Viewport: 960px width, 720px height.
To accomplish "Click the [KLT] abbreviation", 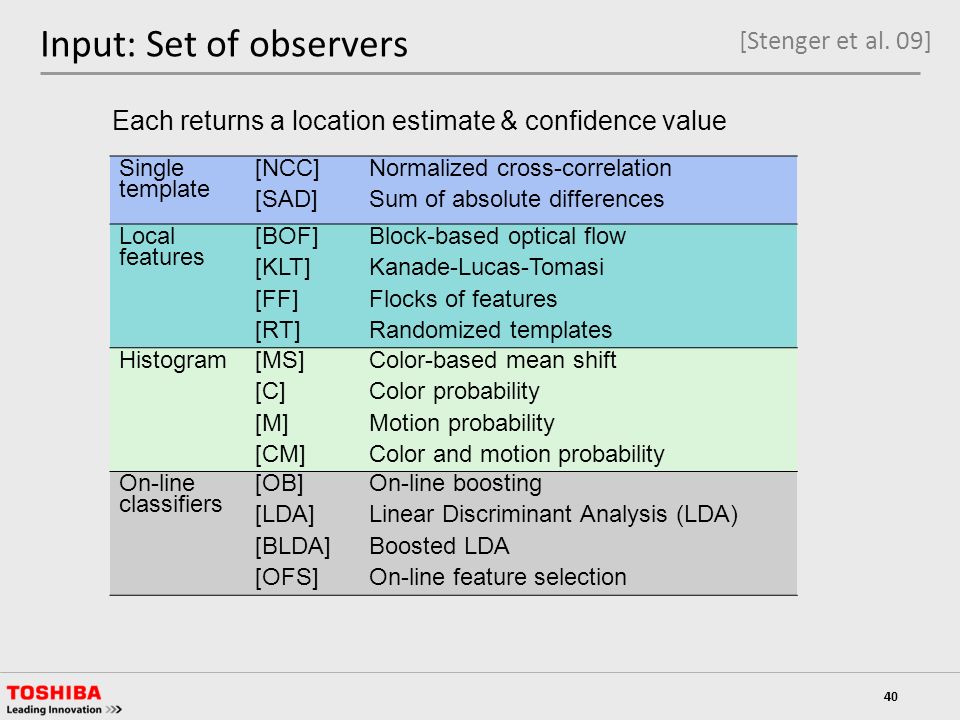I will coord(283,268).
